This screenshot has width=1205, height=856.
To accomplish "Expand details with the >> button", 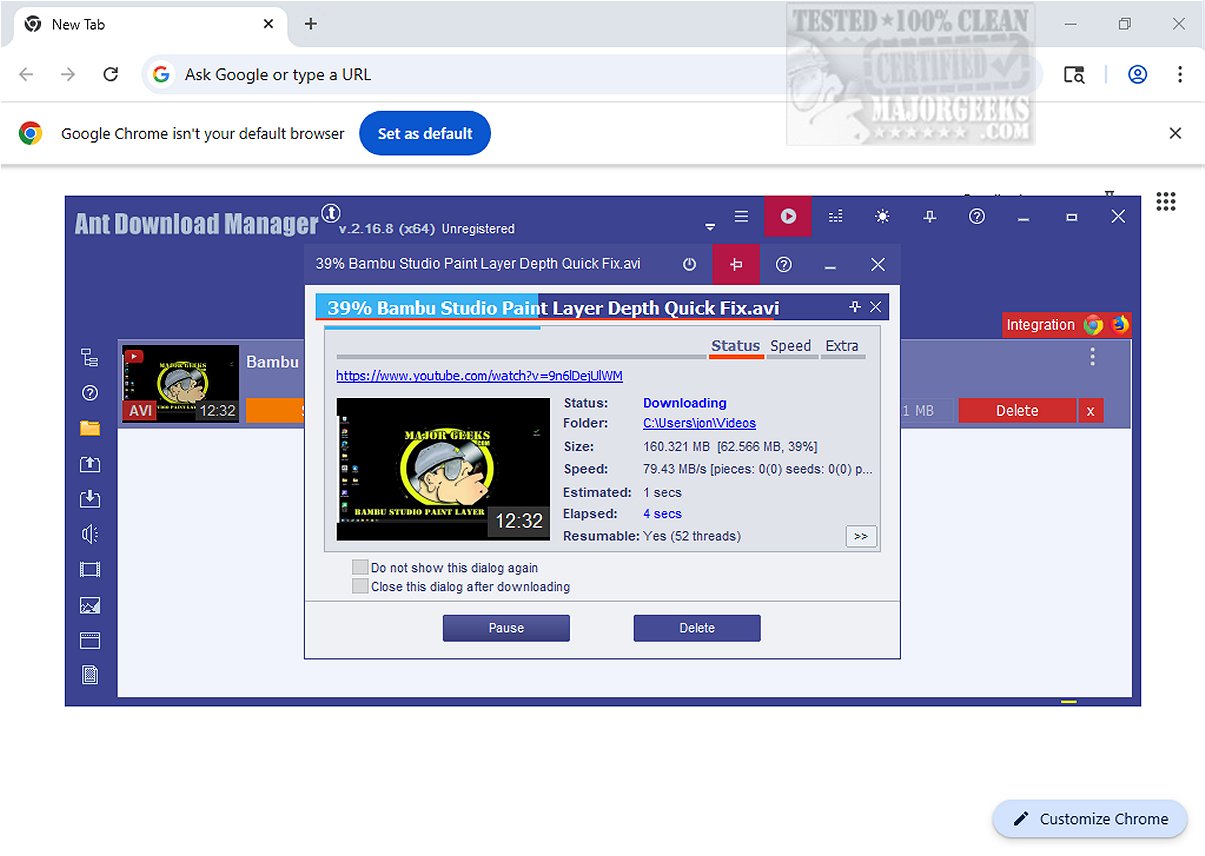I will point(860,537).
